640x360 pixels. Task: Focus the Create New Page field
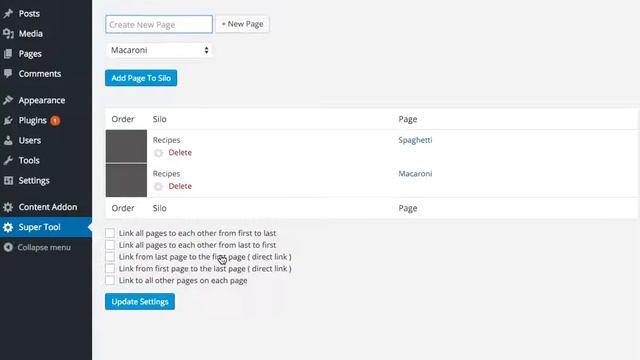click(x=159, y=24)
